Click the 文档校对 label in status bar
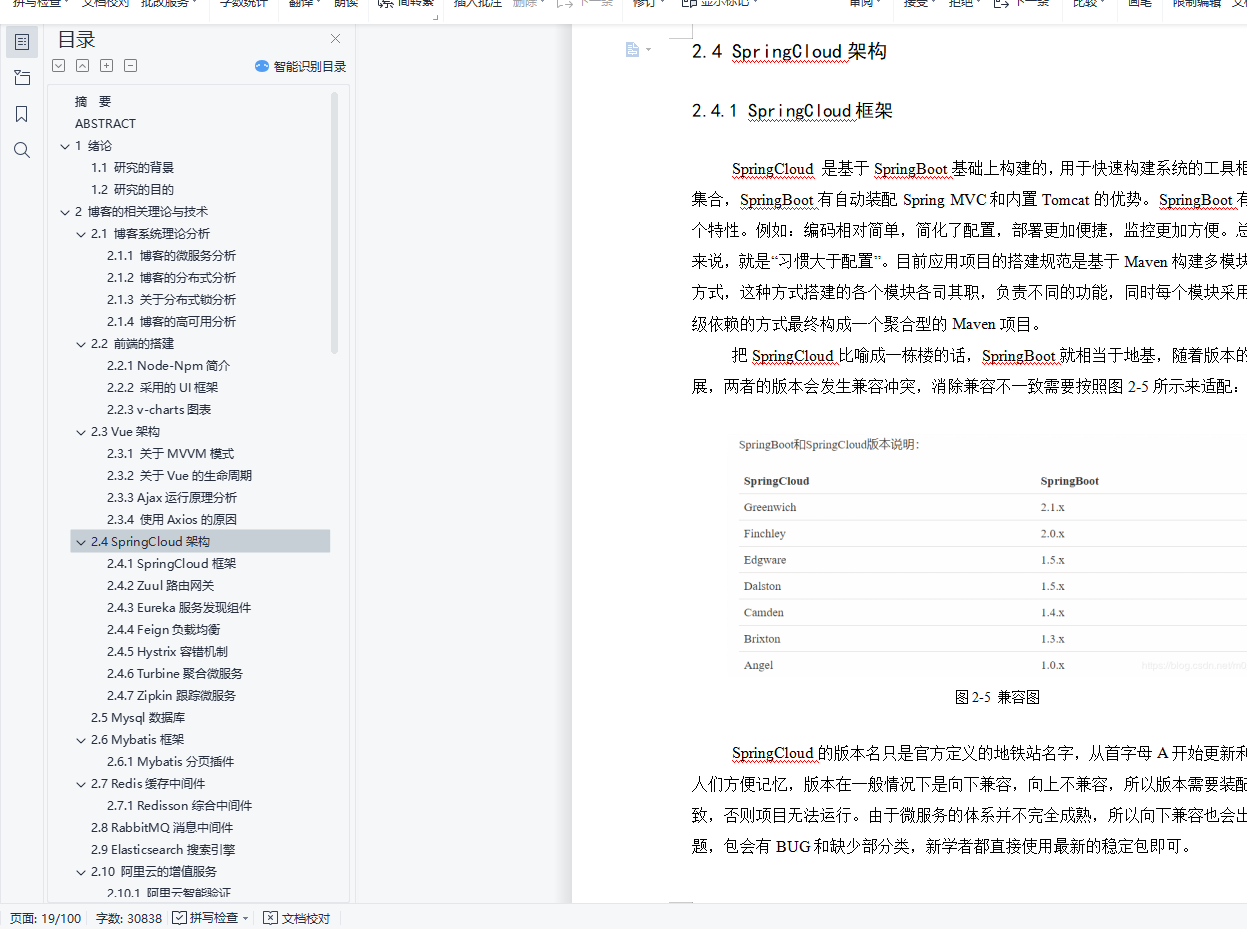The width and height of the screenshot is (1247, 929). (x=306, y=918)
